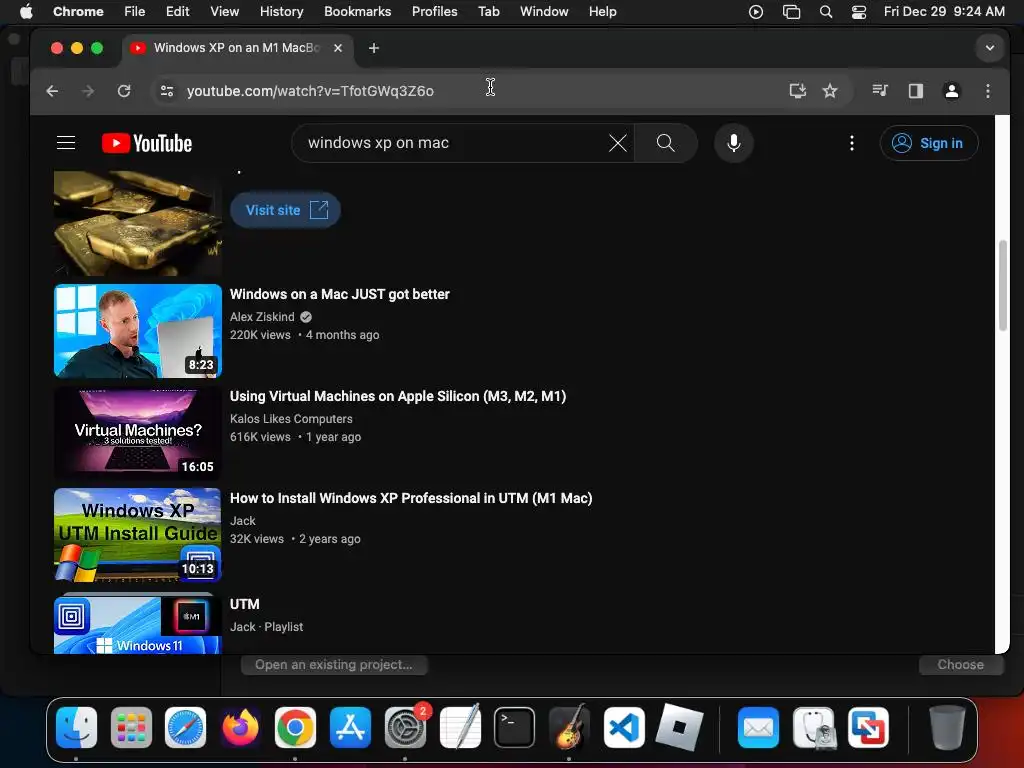Screen dimensions: 1024x768
Task: Open System Settings from the Dock
Action: (x=405, y=727)
